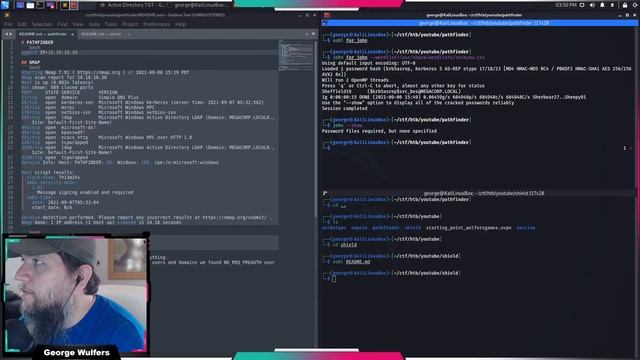Click next tab arrow in Sublime
Image resolution: width=640 pixels, height=360 pixels.
[x=11, y=34]
